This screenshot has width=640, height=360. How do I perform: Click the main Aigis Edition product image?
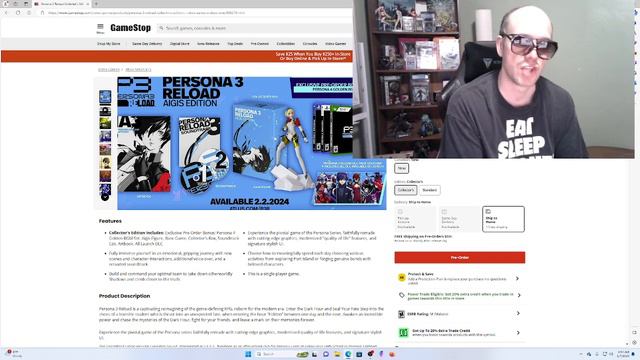(251, 143)
